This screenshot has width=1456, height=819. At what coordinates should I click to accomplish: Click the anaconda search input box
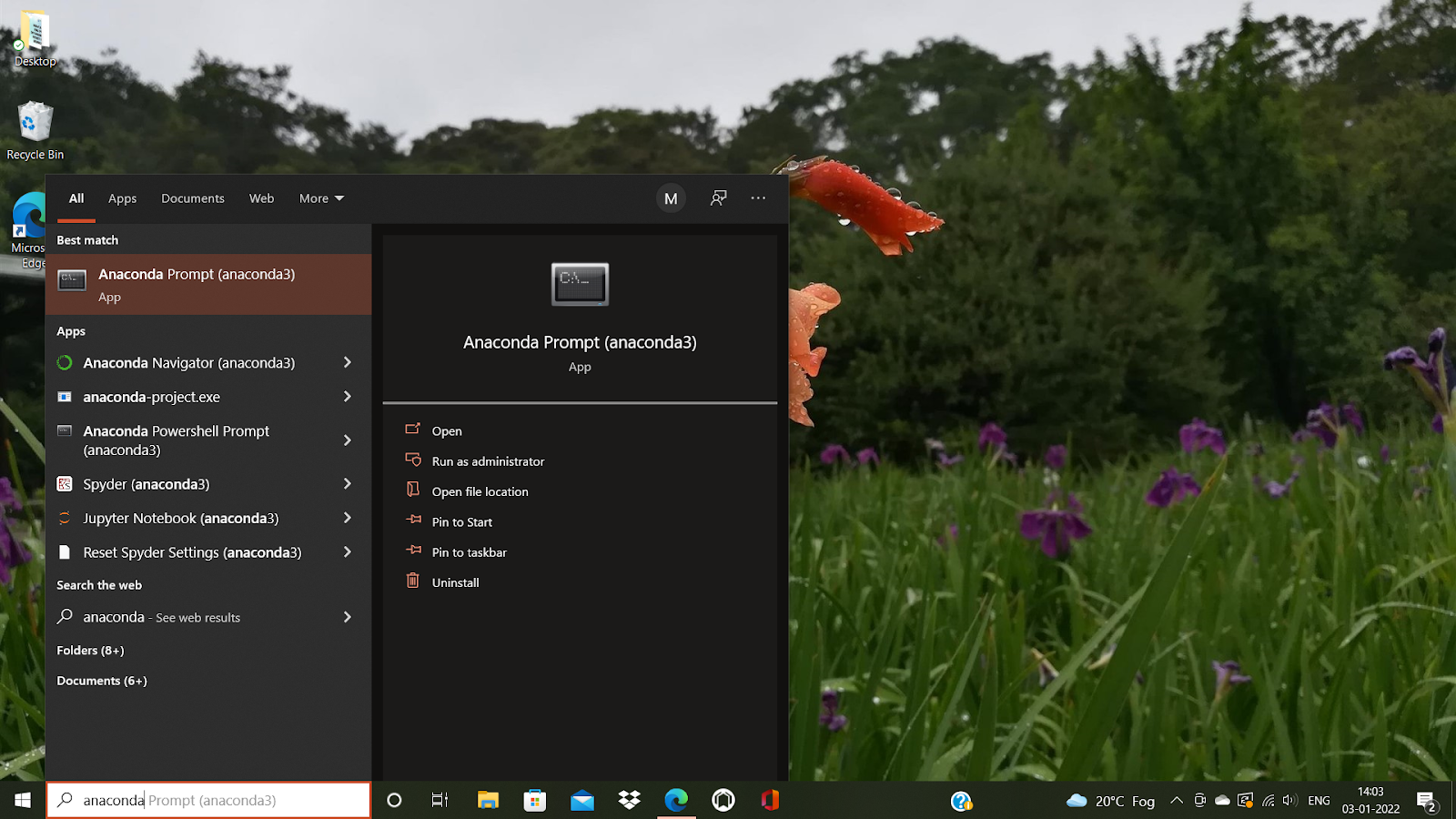209,800
